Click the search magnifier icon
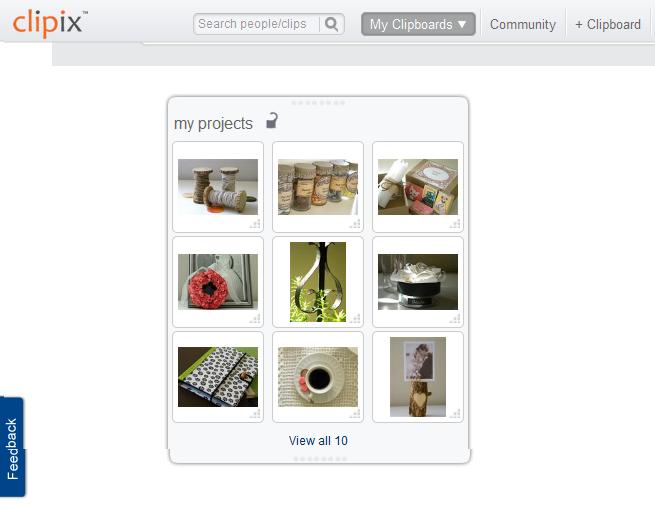Image resolution: width=655 pixels, height=511 pixels. (x=332, y=24)
